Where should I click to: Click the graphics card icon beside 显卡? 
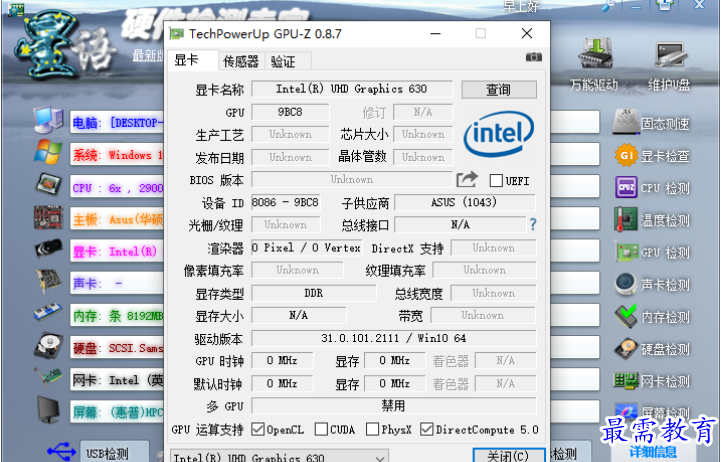[x=48, y=249]
